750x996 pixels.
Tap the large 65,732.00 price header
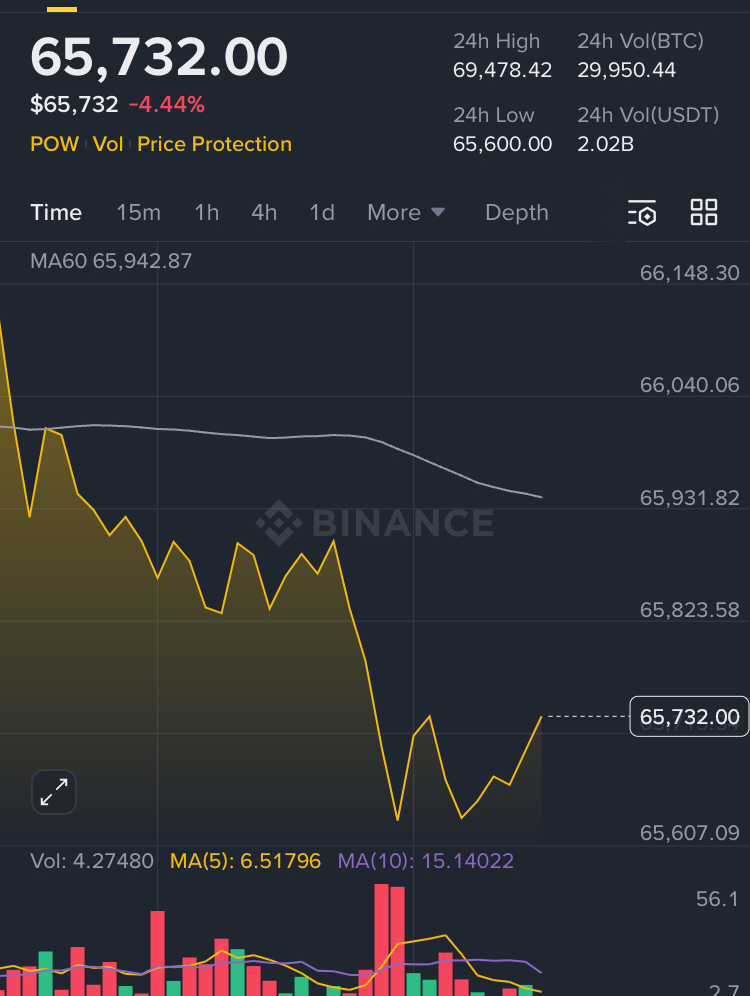[x=159, y=57]
